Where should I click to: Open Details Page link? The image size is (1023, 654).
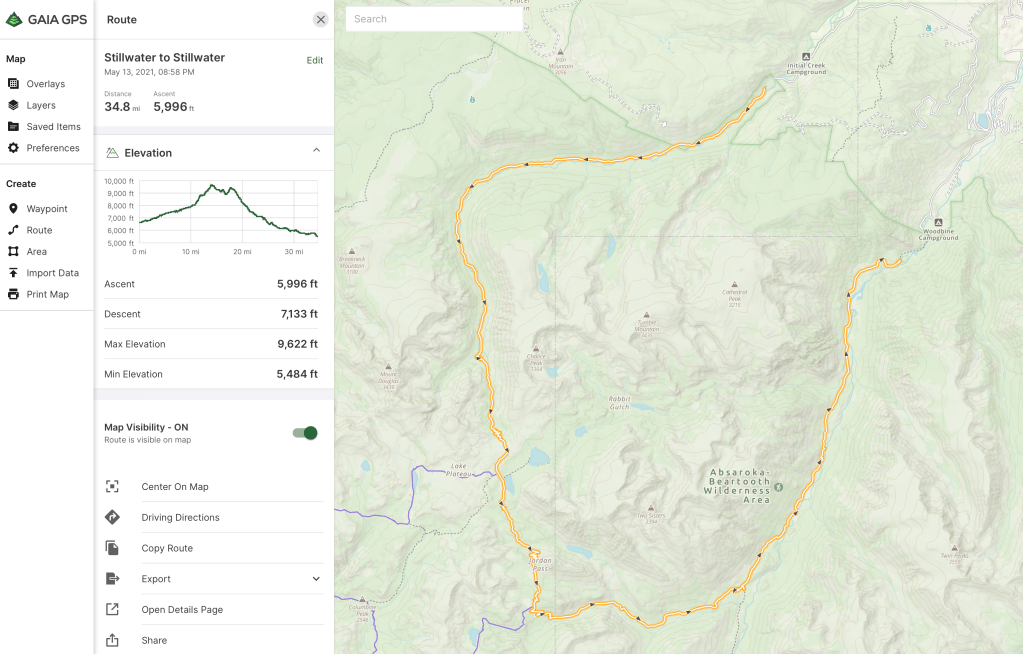tap(182, 610)
